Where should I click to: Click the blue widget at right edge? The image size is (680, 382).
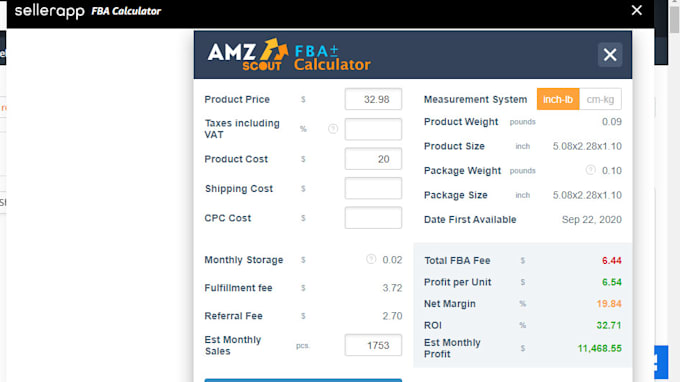(660, 362)
